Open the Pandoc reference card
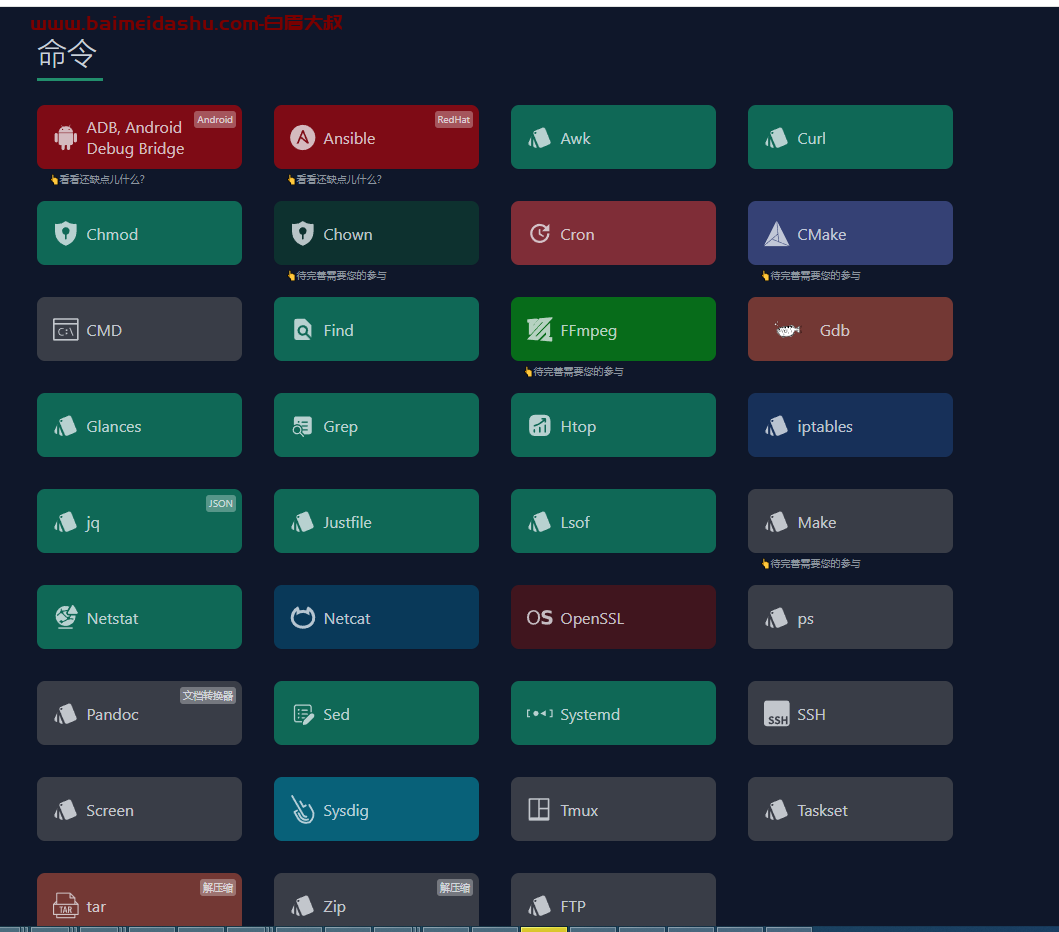Screen dimensions: 1059x932 pyautogui.click(x=139, y=713)
